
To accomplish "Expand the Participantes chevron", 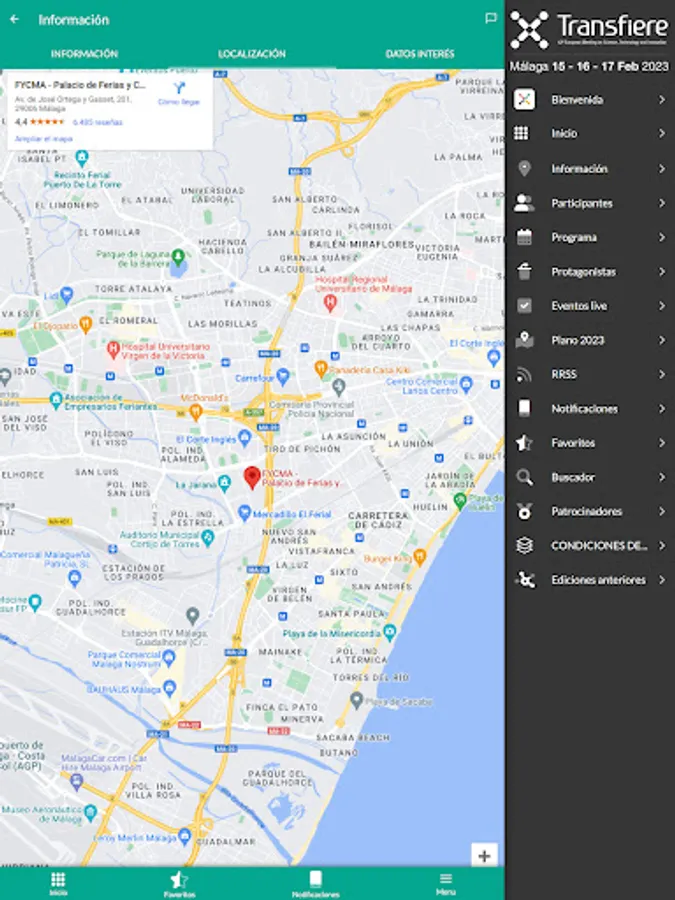I will 661,203.
